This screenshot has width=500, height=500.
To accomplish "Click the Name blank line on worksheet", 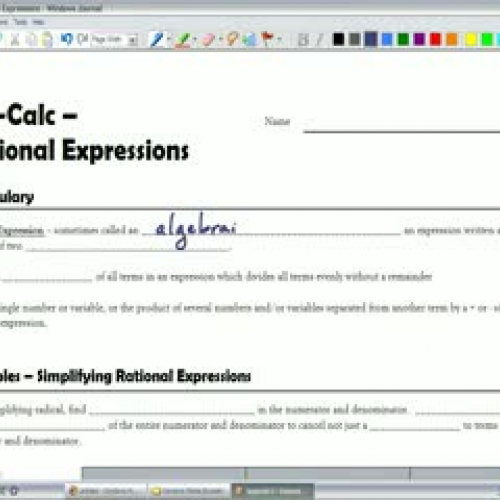I will tap(401, 131).
